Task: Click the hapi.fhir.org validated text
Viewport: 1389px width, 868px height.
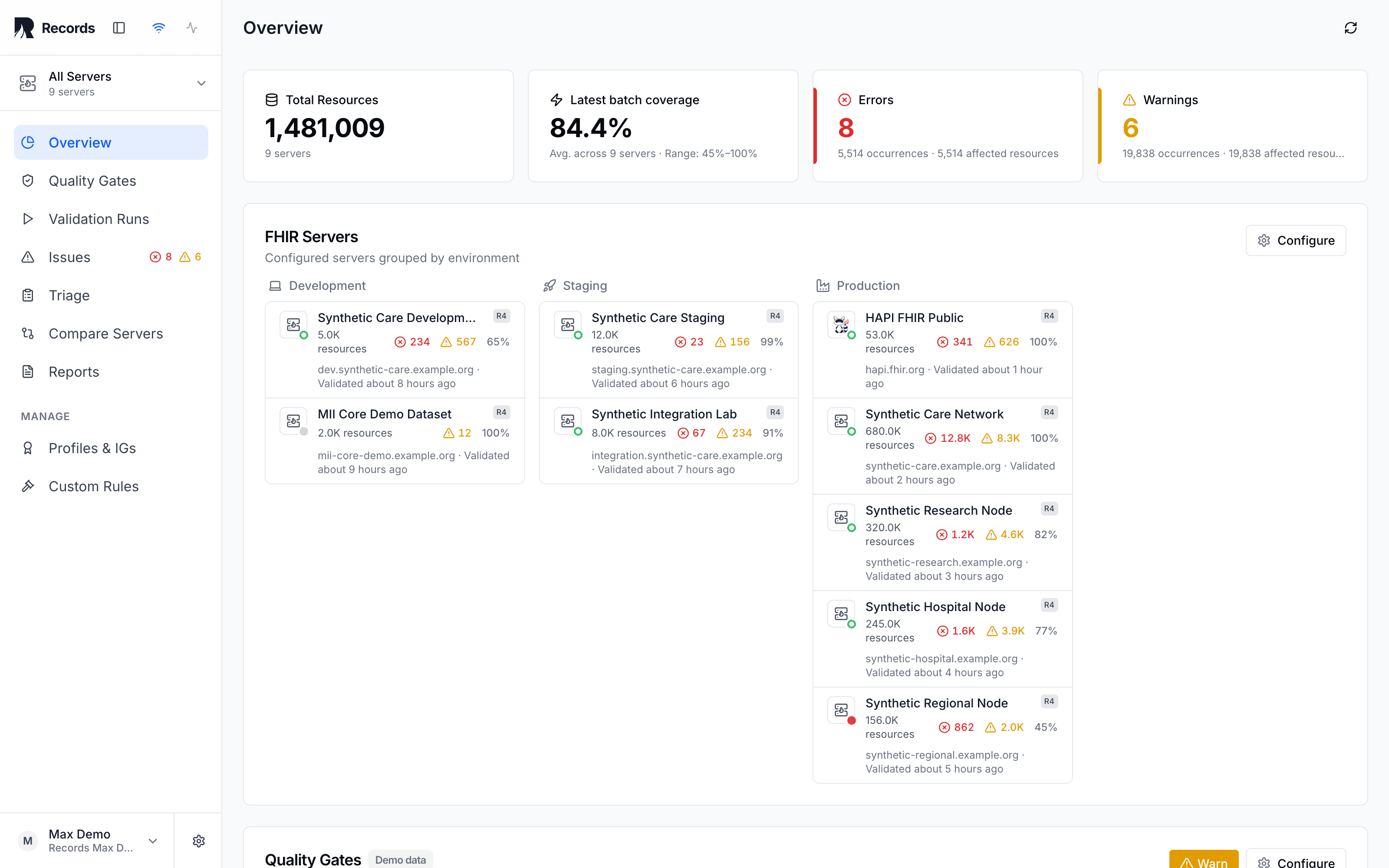Action: 953,377
